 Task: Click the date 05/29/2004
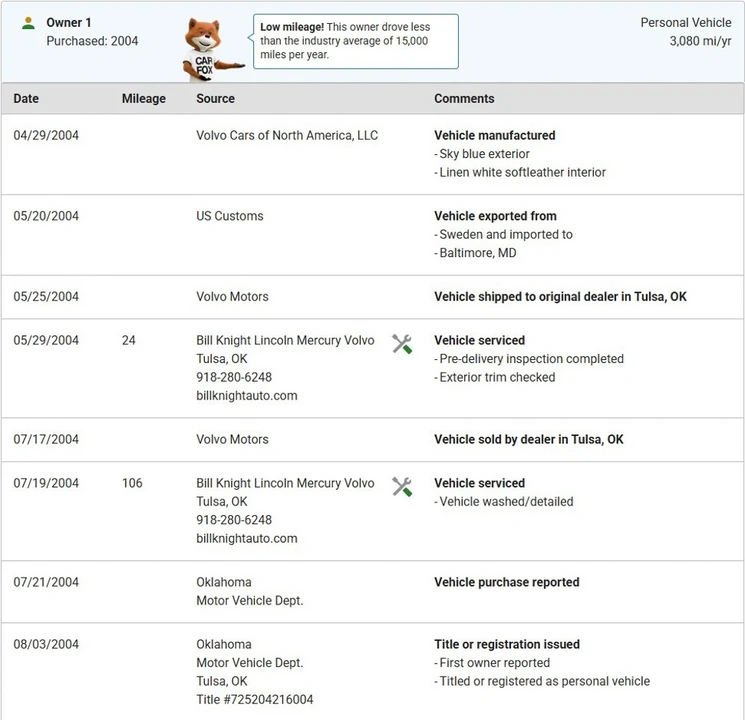[46, 340]
